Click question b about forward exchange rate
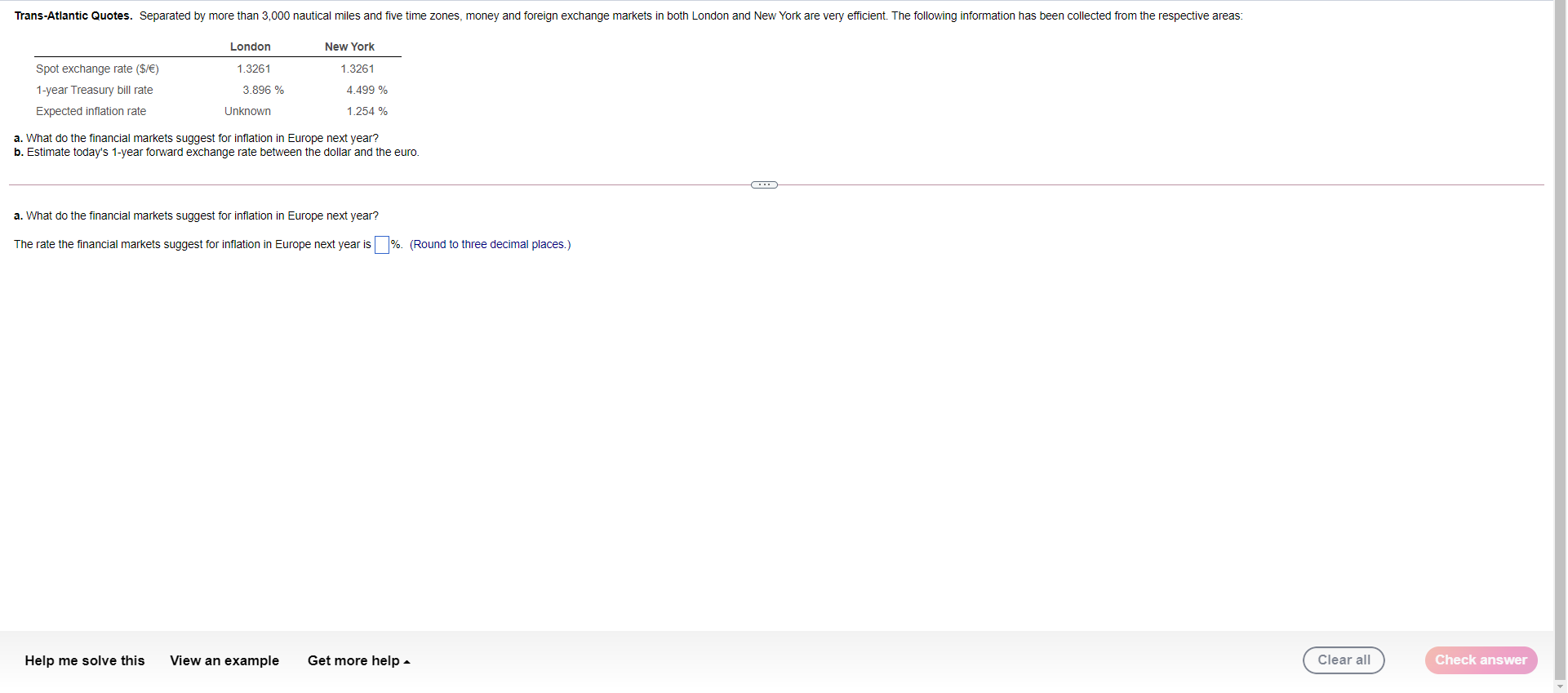The height and width of the screenshot is (693, 1568). coord(216,152)
